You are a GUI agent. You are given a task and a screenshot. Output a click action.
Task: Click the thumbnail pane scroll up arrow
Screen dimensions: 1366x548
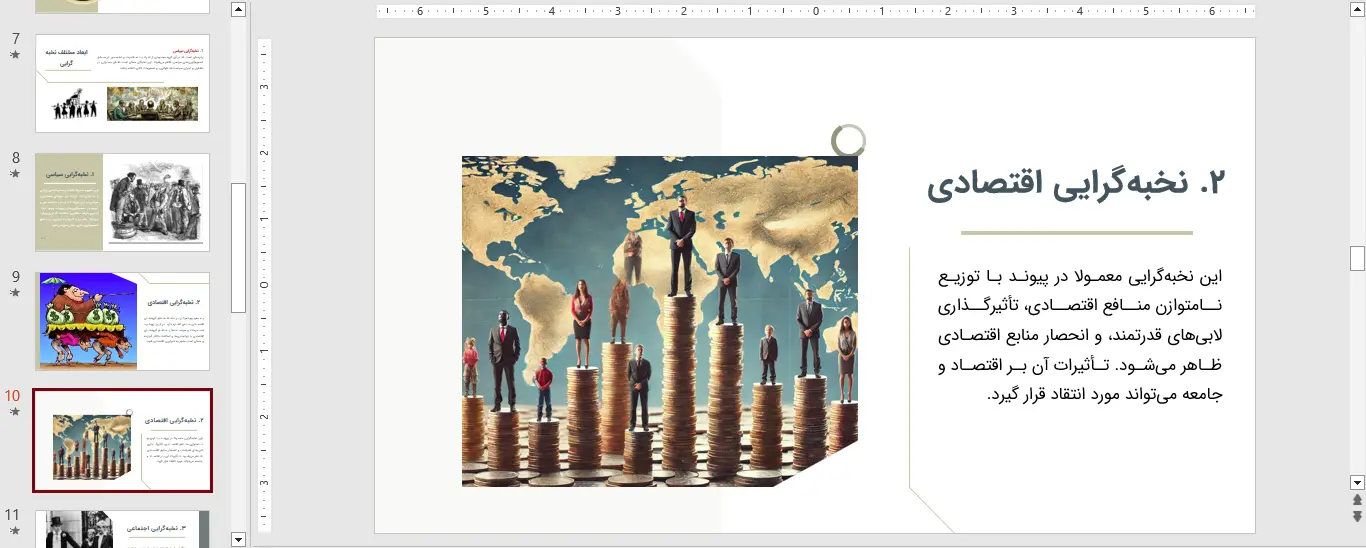coord(238,10)
